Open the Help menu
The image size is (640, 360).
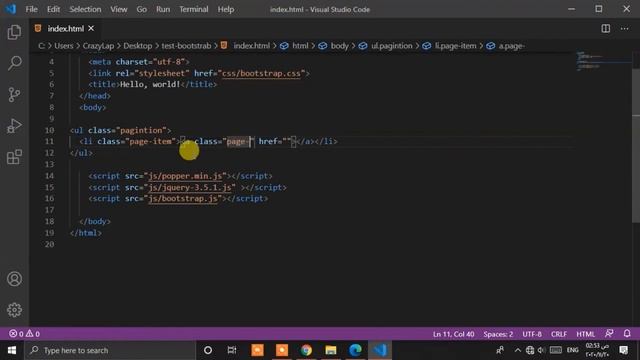click(226, 9)
